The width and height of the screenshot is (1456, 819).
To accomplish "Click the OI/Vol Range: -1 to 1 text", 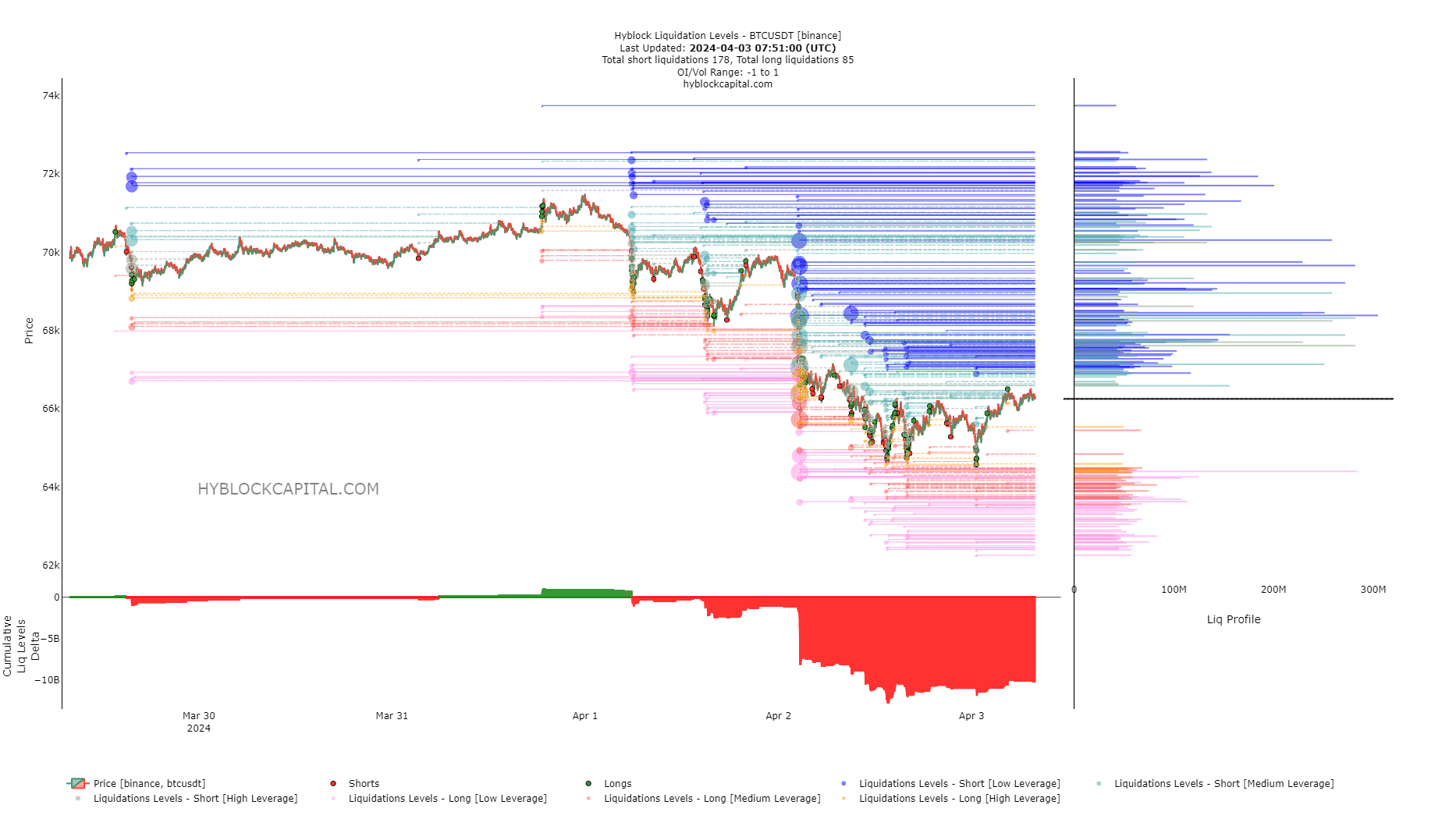I will (727, 72).
